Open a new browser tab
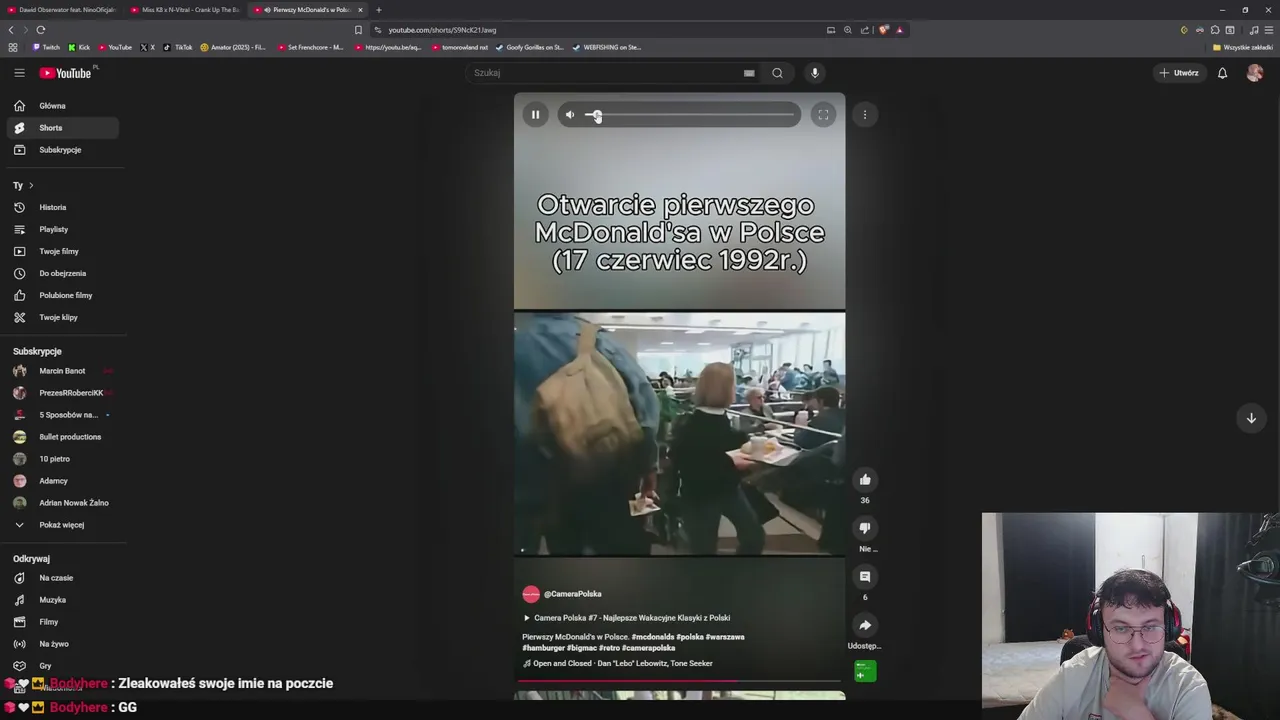The image size is (1280, 720). (x=379, y=10)
